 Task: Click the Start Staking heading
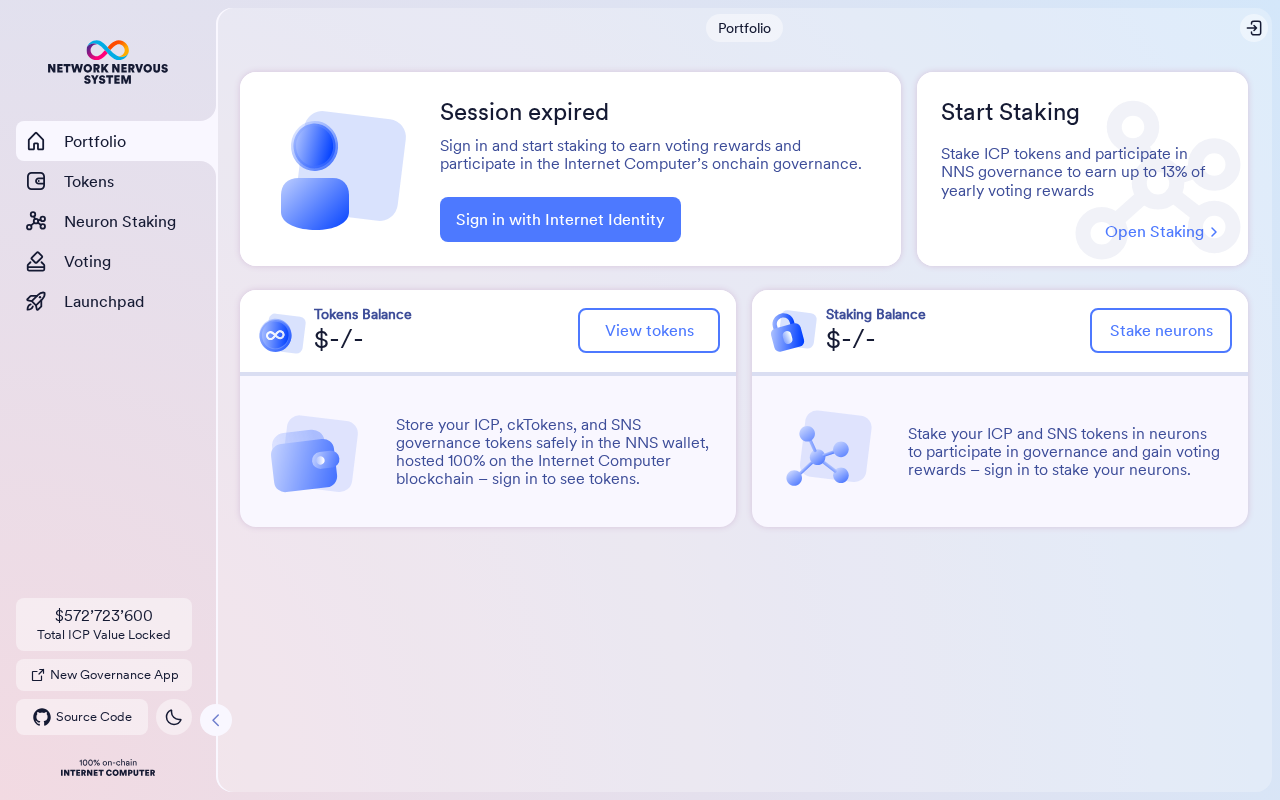tap(1010, 112)
